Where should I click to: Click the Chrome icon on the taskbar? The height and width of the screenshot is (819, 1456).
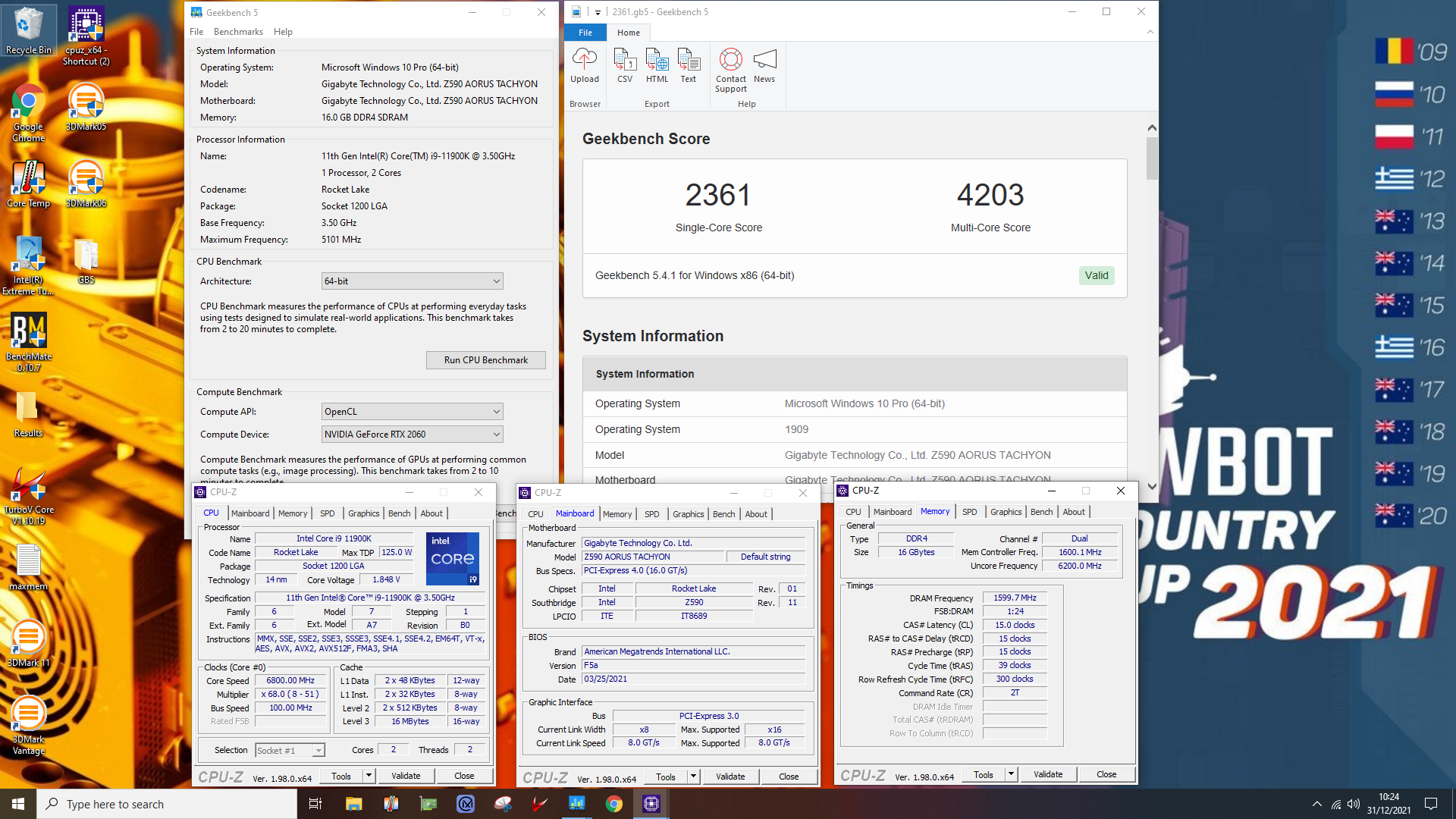point(614,804)
